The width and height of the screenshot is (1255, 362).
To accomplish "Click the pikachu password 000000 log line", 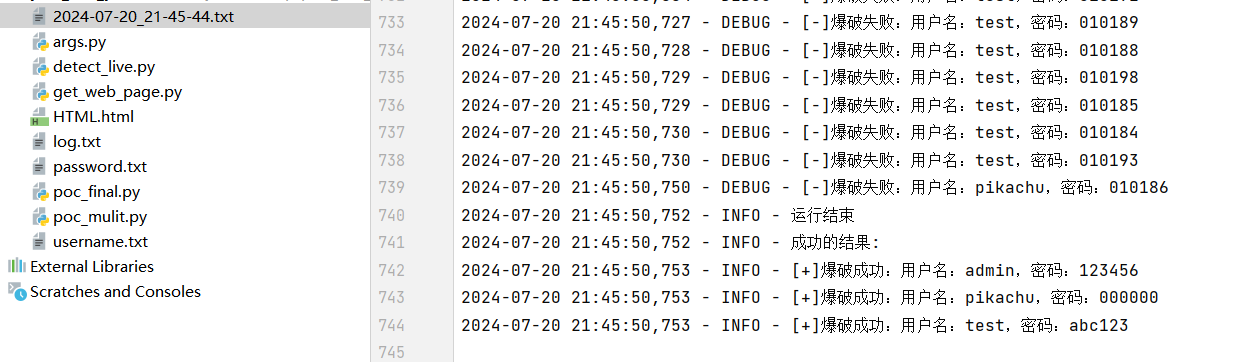I will pos(809,298).
